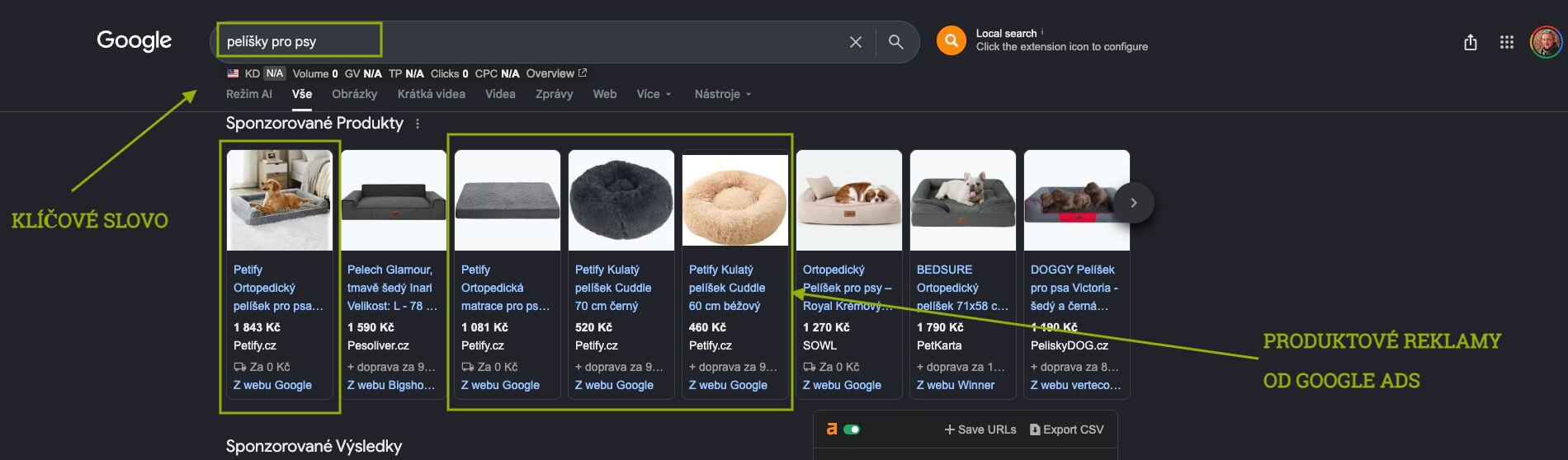Open Petify Ortopedická matrace pro psa link
The height and width of the screenshot is (460, 1568).
tap(505, 288)
